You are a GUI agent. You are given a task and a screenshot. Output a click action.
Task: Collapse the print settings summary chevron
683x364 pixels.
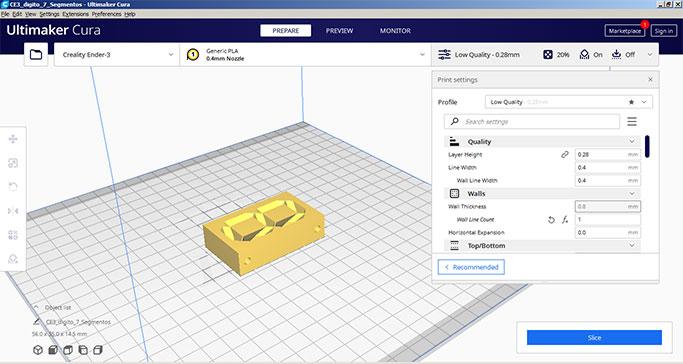650,54
